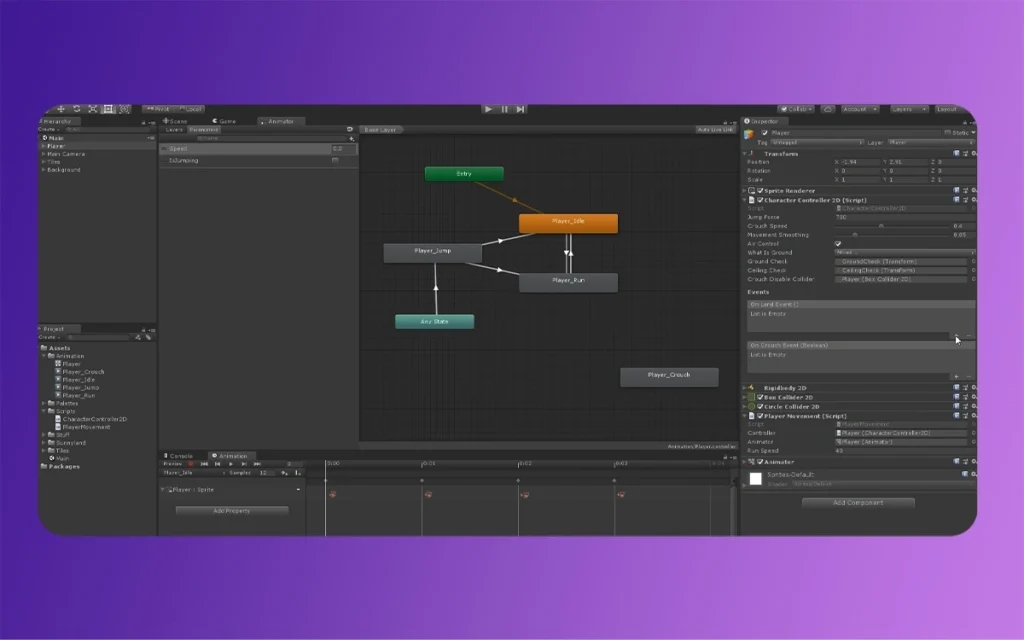Select the Player_Idle state in the Animator
Viewport: 1024px width, 640px height.
click(x=568, y=222)
